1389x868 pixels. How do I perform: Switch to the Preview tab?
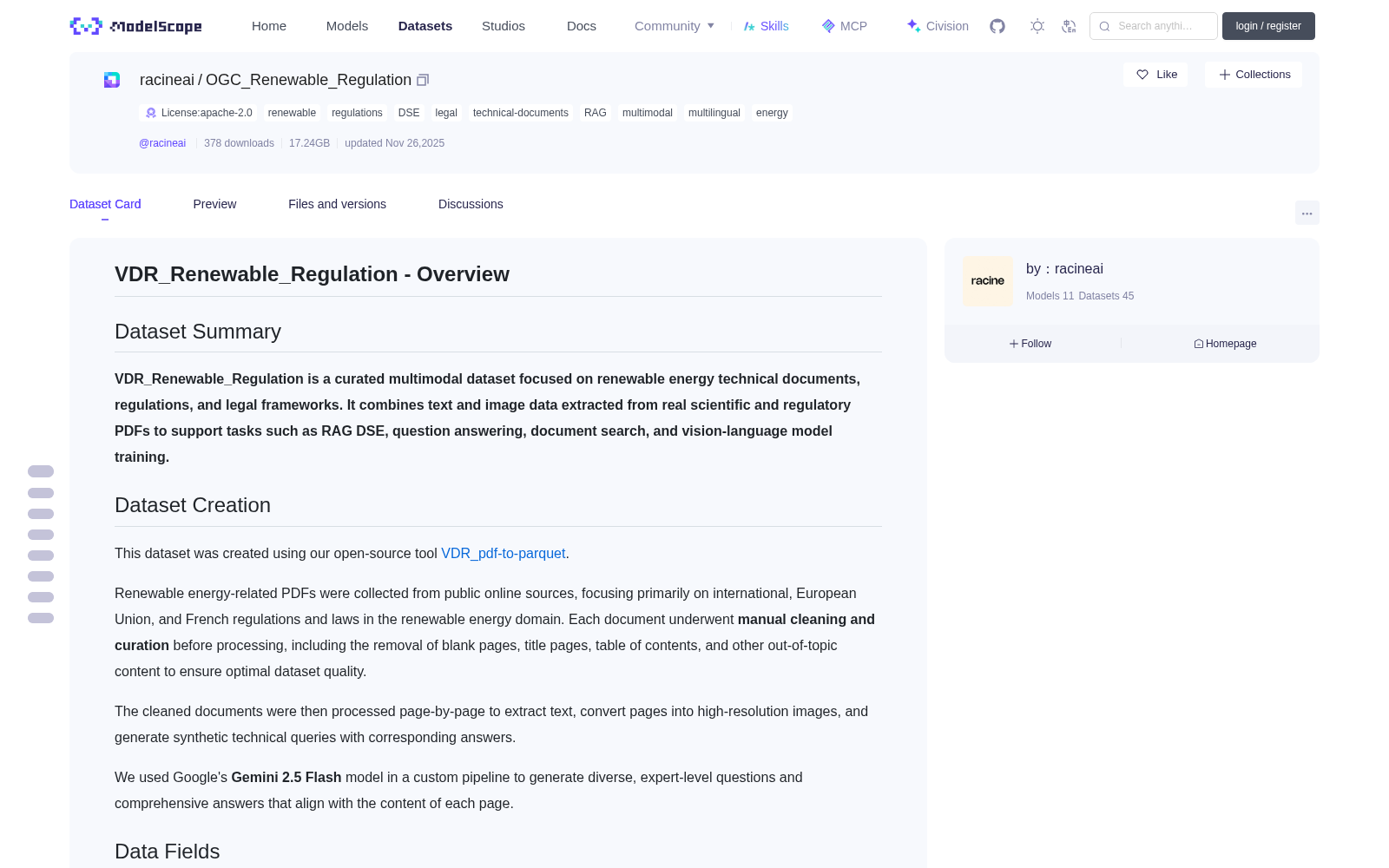[x=214, y=204]
